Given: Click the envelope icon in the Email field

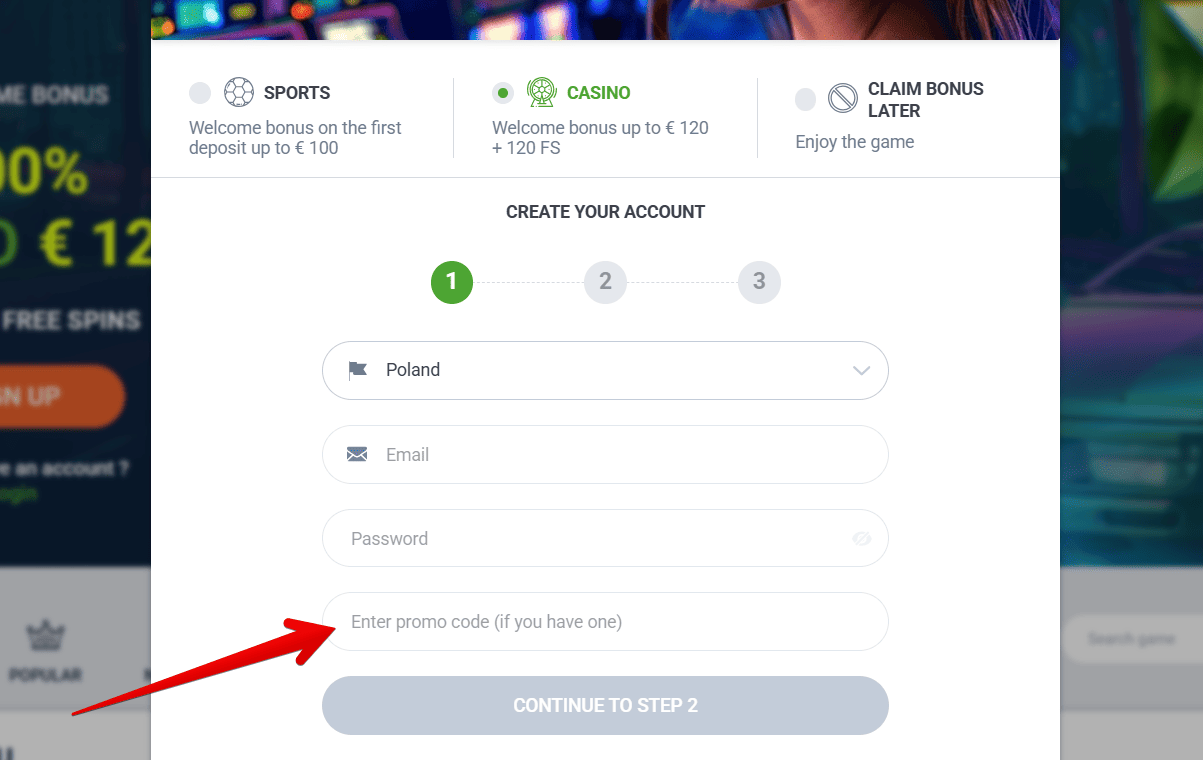Looking at the screenshot, I should tap(357, 453).
